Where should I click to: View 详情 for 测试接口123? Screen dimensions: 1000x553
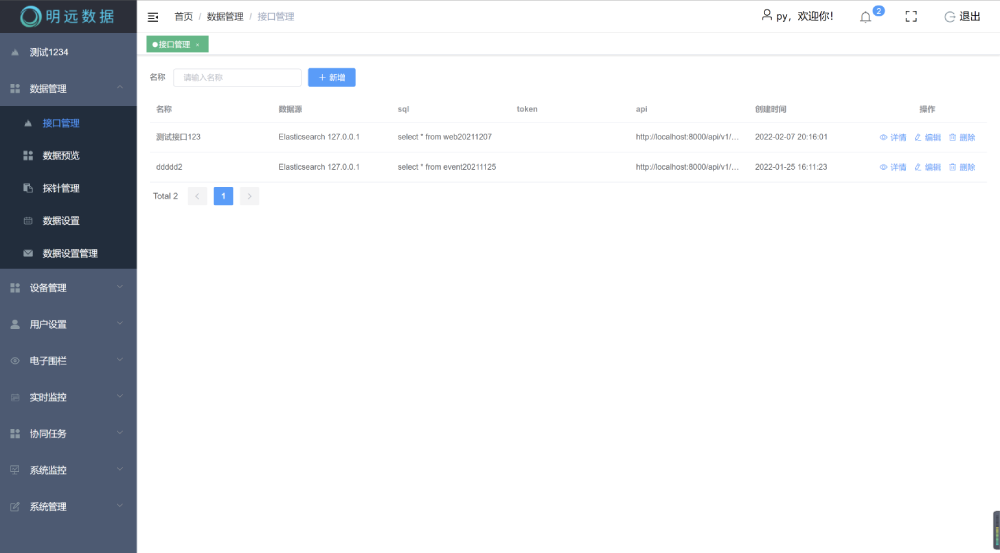pyautogui.click(x=893, y=137)
